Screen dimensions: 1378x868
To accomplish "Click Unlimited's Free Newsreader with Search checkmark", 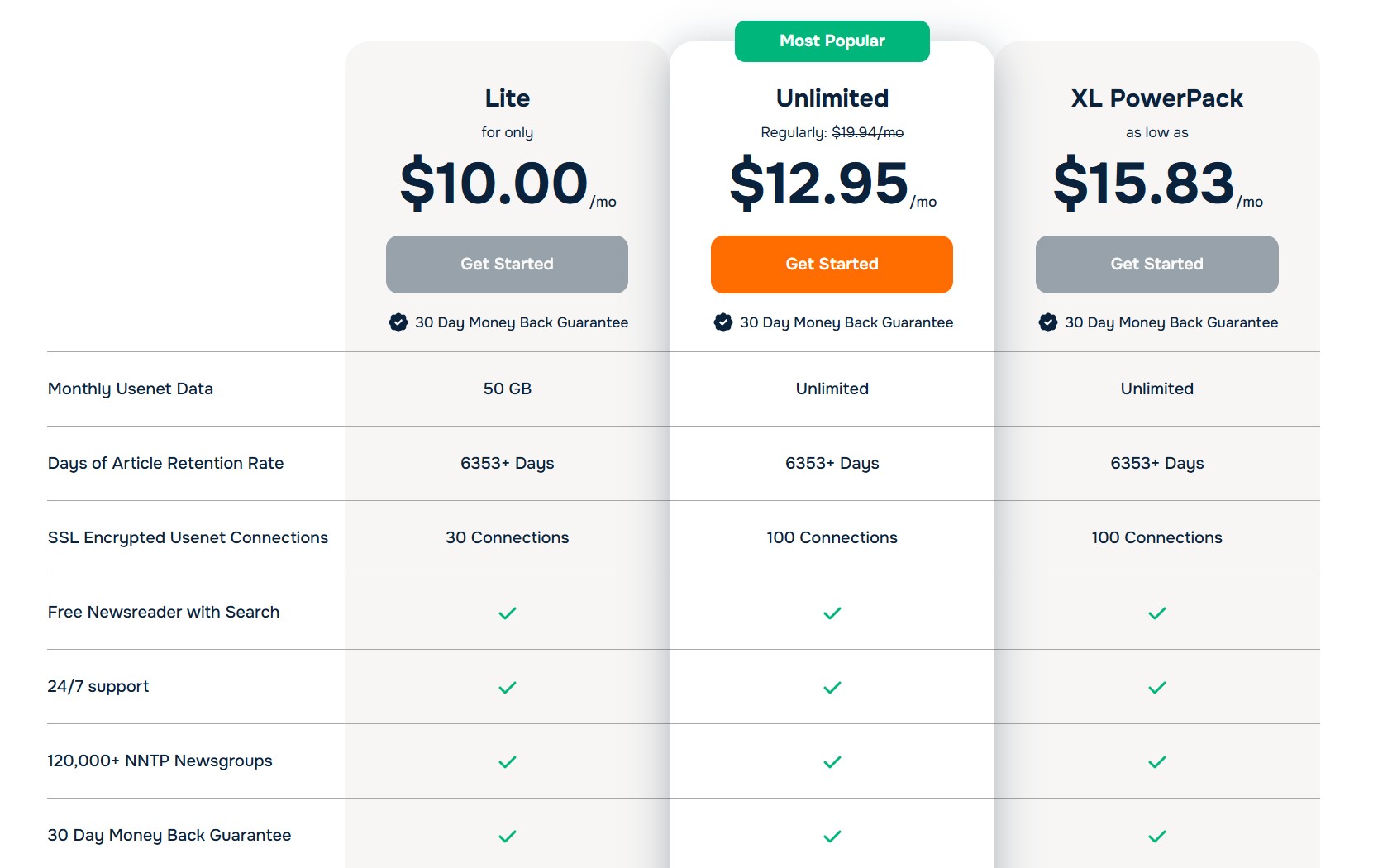I will [832, 613].
